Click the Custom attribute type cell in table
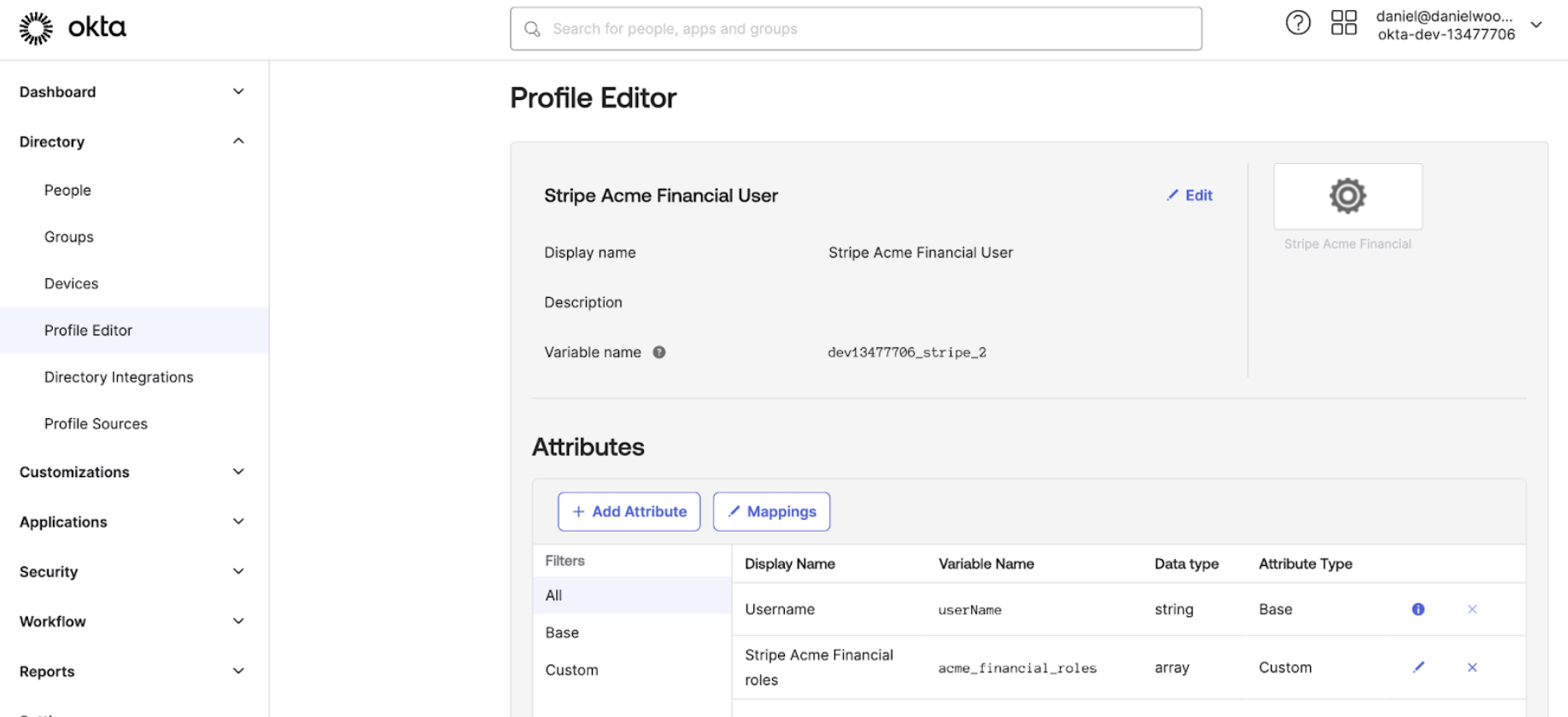Screen dimensions: 1568x717 [x=1285, y=667]
